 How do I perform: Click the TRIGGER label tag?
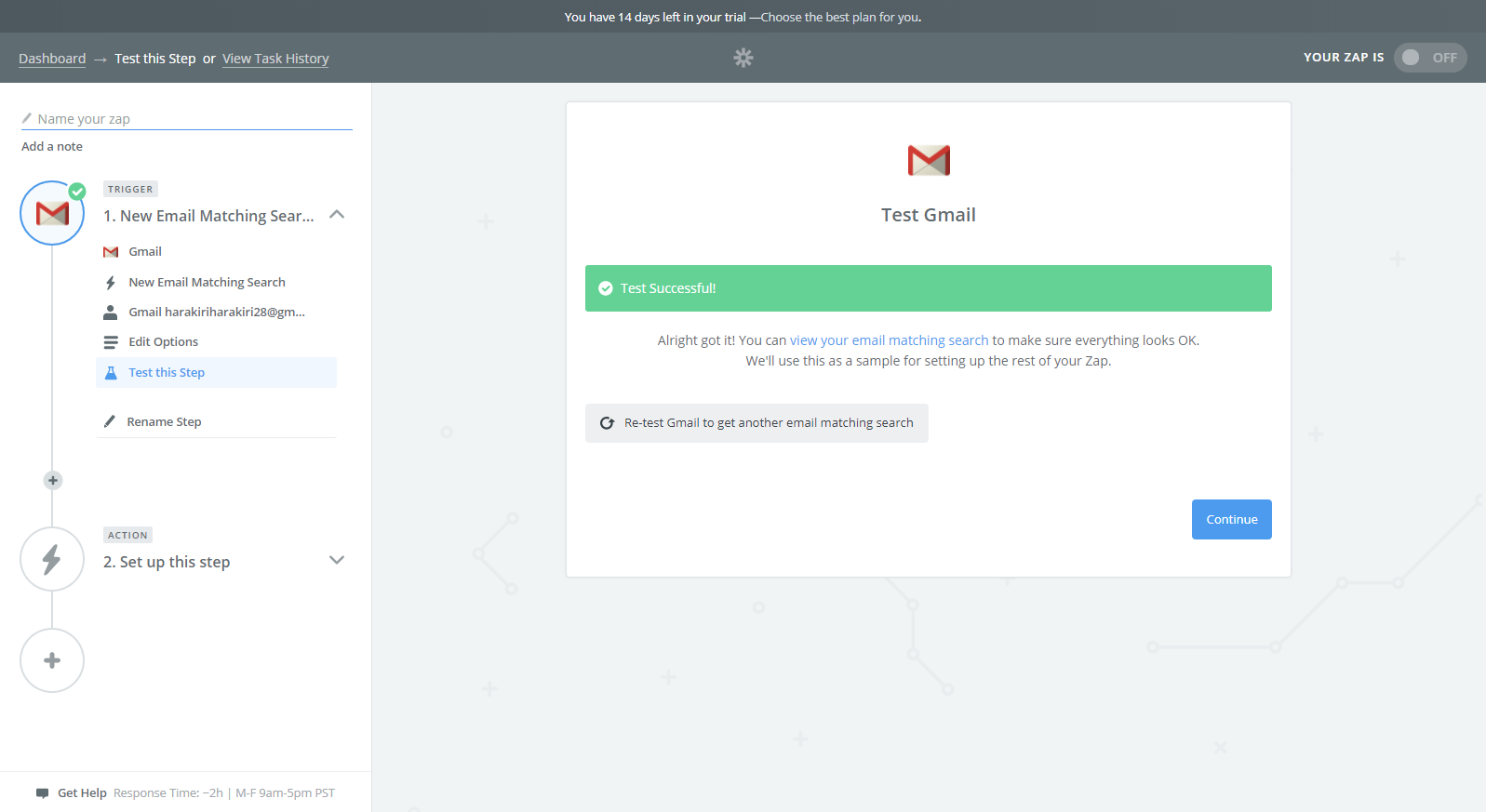coord(130,189)
